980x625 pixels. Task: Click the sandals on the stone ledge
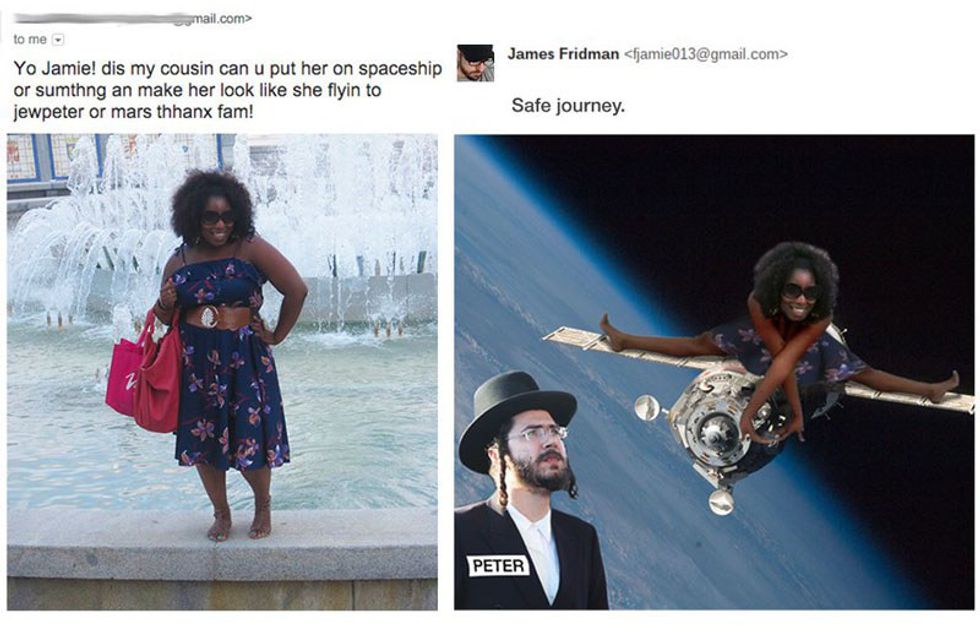(239, 522)
